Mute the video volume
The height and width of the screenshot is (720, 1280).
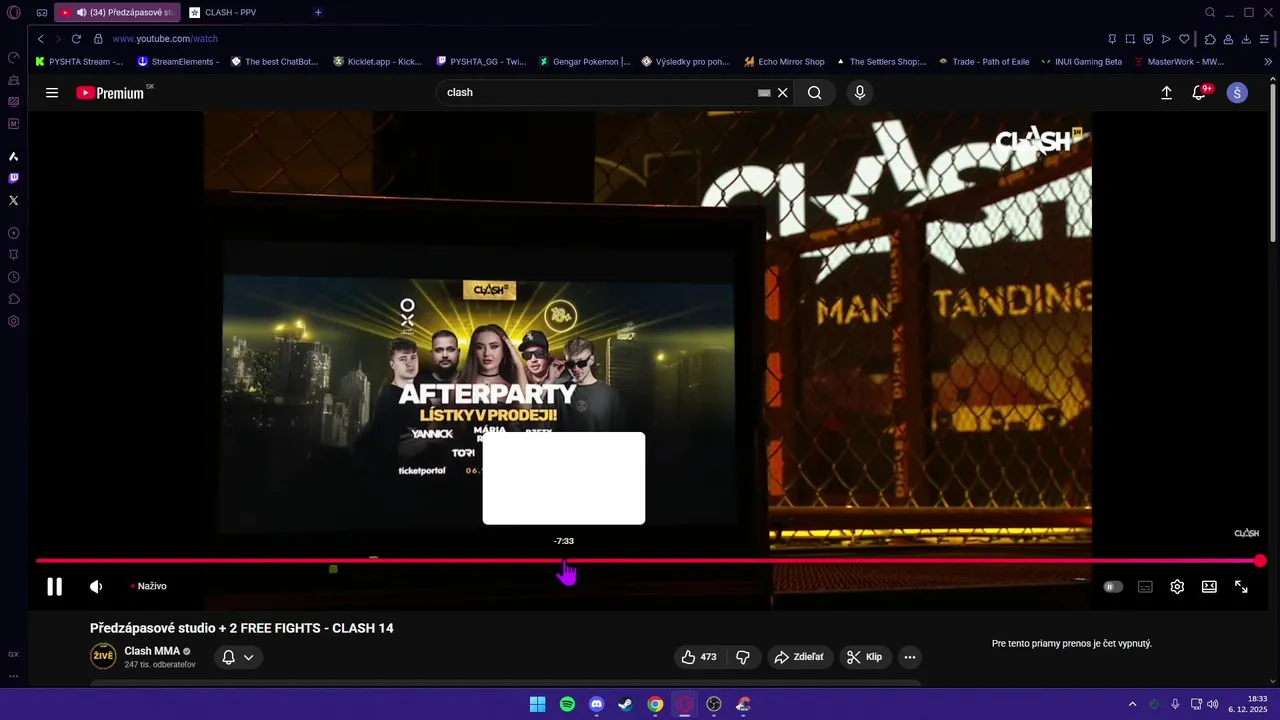[x=96, y=587]
